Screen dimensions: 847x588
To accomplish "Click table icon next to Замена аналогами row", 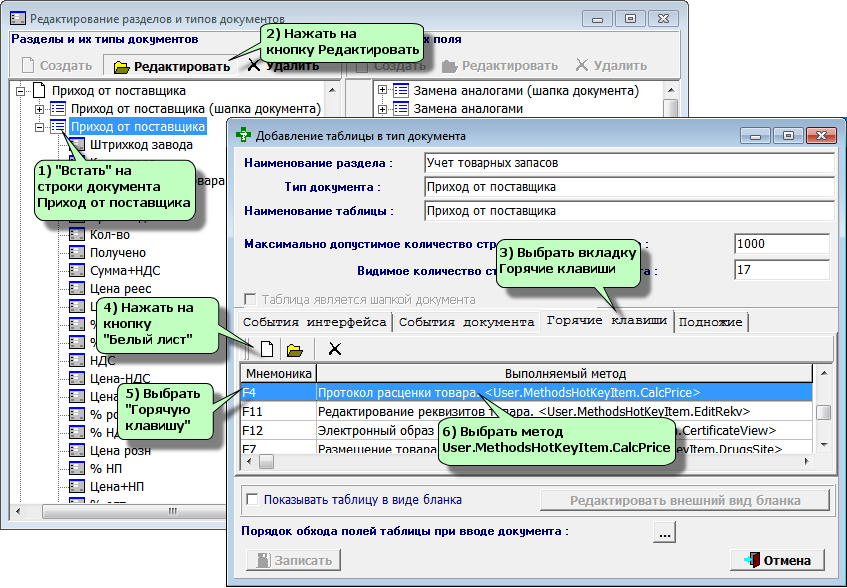I will [401, 109].
